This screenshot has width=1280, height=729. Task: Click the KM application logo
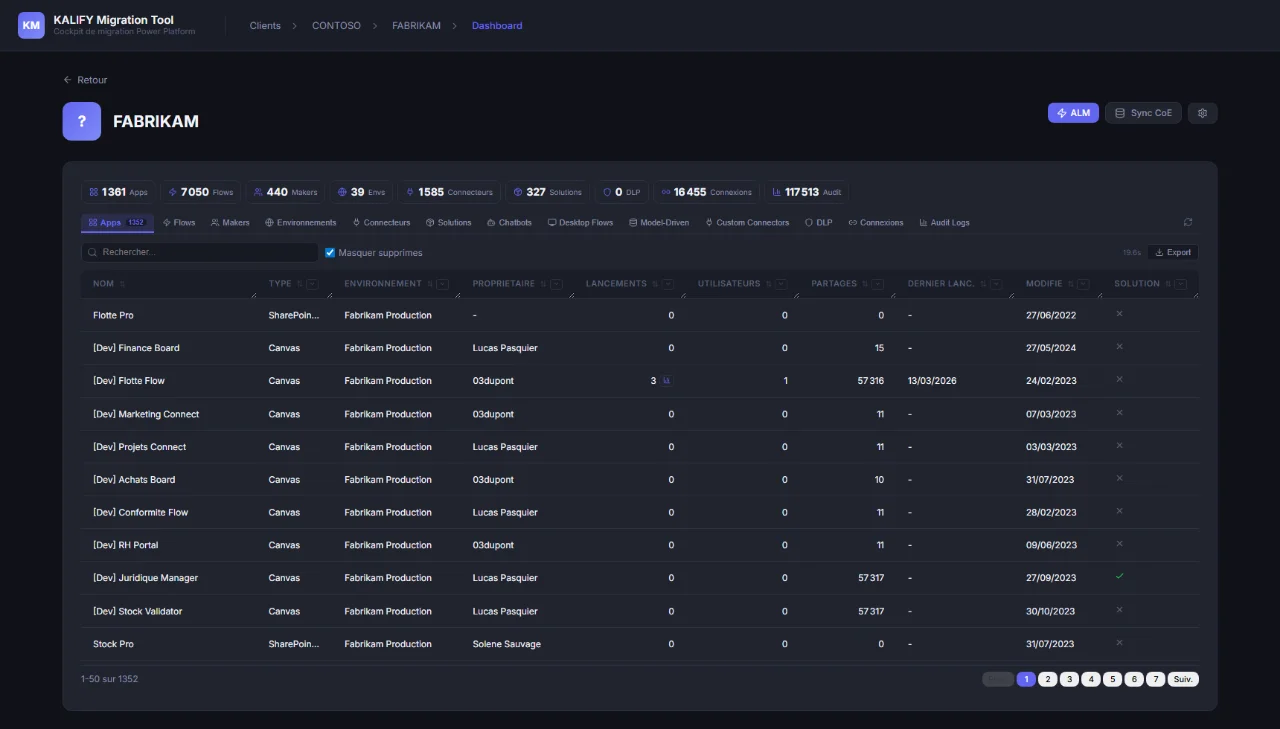point(31,25)
